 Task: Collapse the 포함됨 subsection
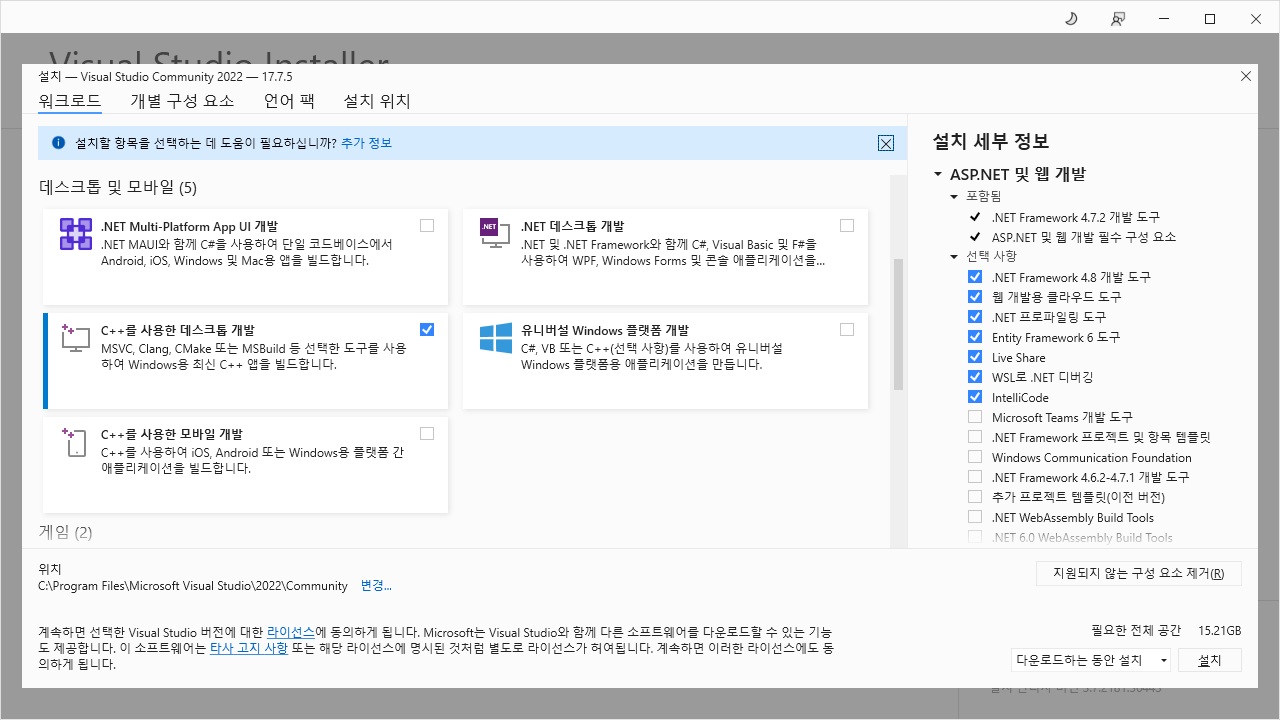coord(954,197)
